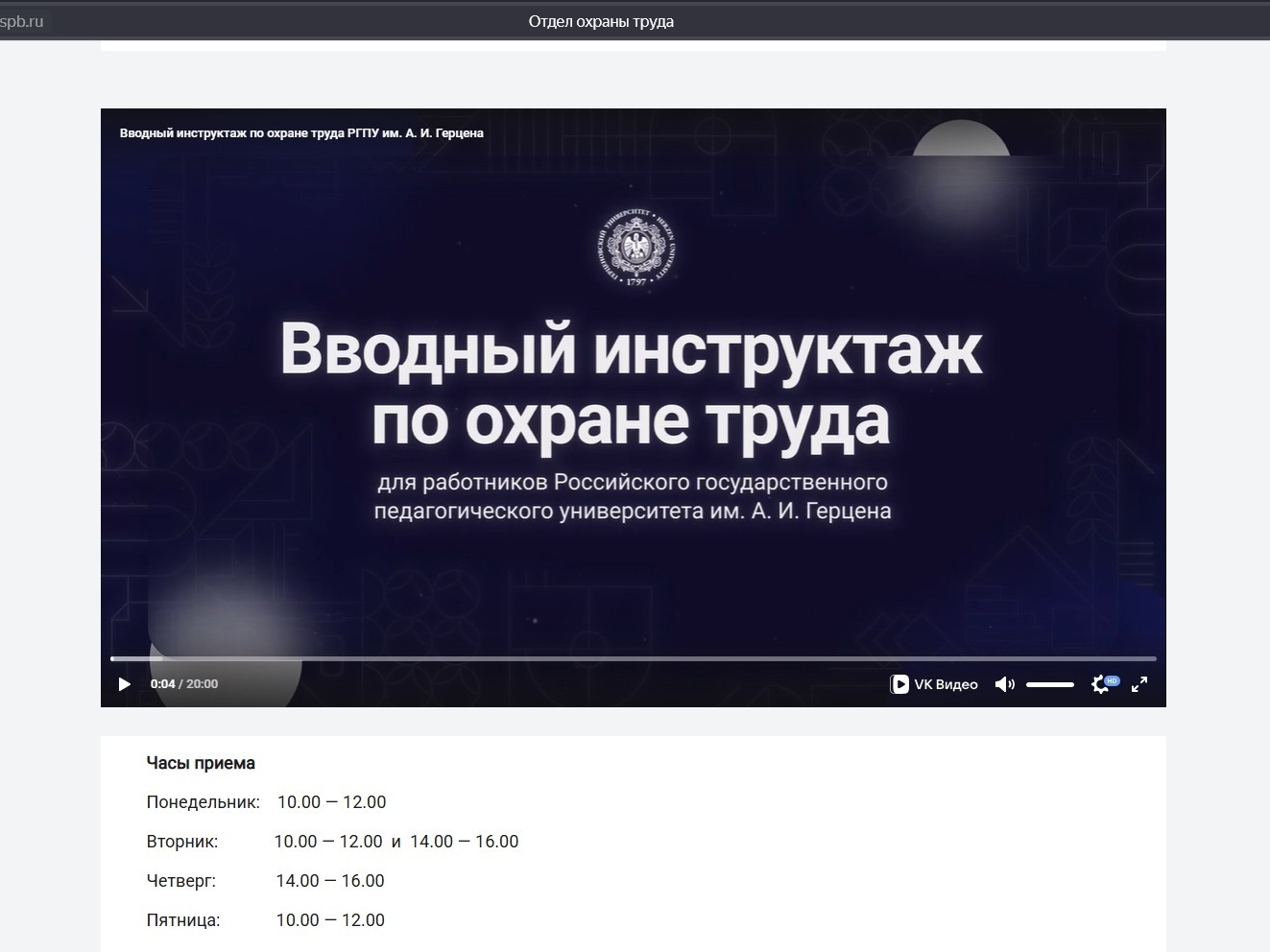Open video quality settings gear icon
The image size is (1270, 952).
1101,684
